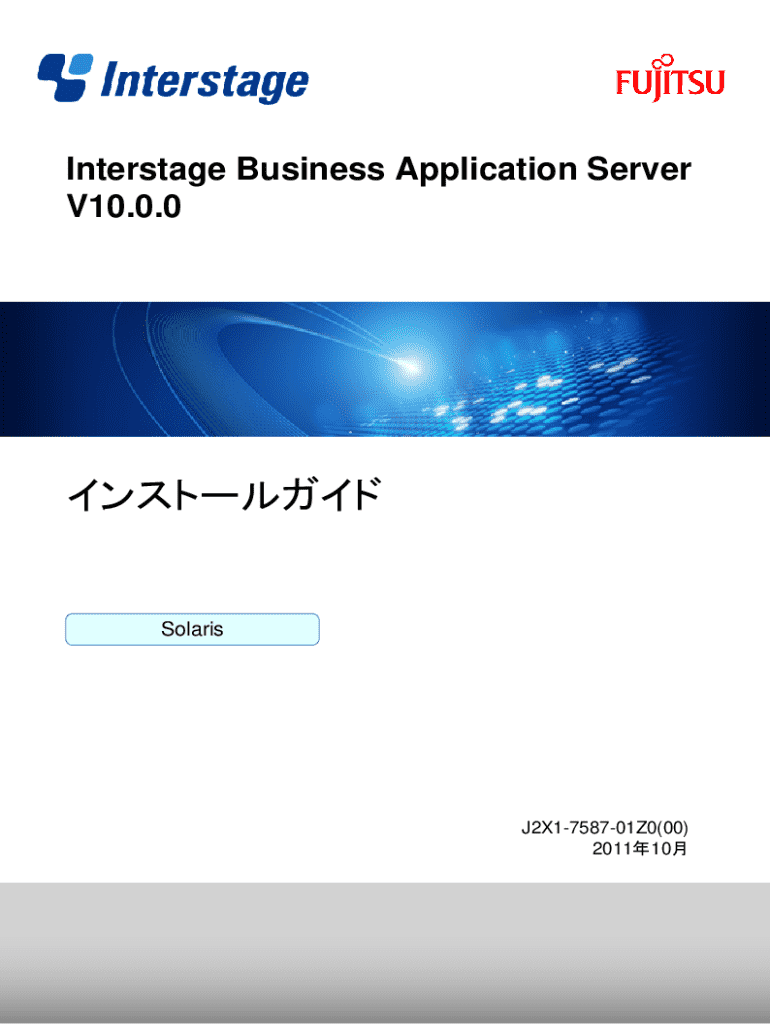Click the right side of the blue banner
The width and height of the screenshot is (770, 1024).
pyautogui.click(x=700, y=370)
